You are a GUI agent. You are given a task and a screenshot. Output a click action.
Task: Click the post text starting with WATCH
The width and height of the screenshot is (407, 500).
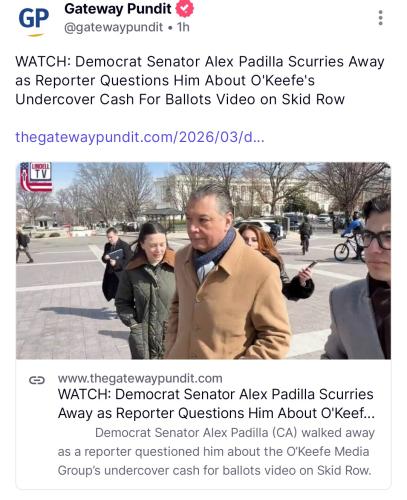(x=200, y=80)
